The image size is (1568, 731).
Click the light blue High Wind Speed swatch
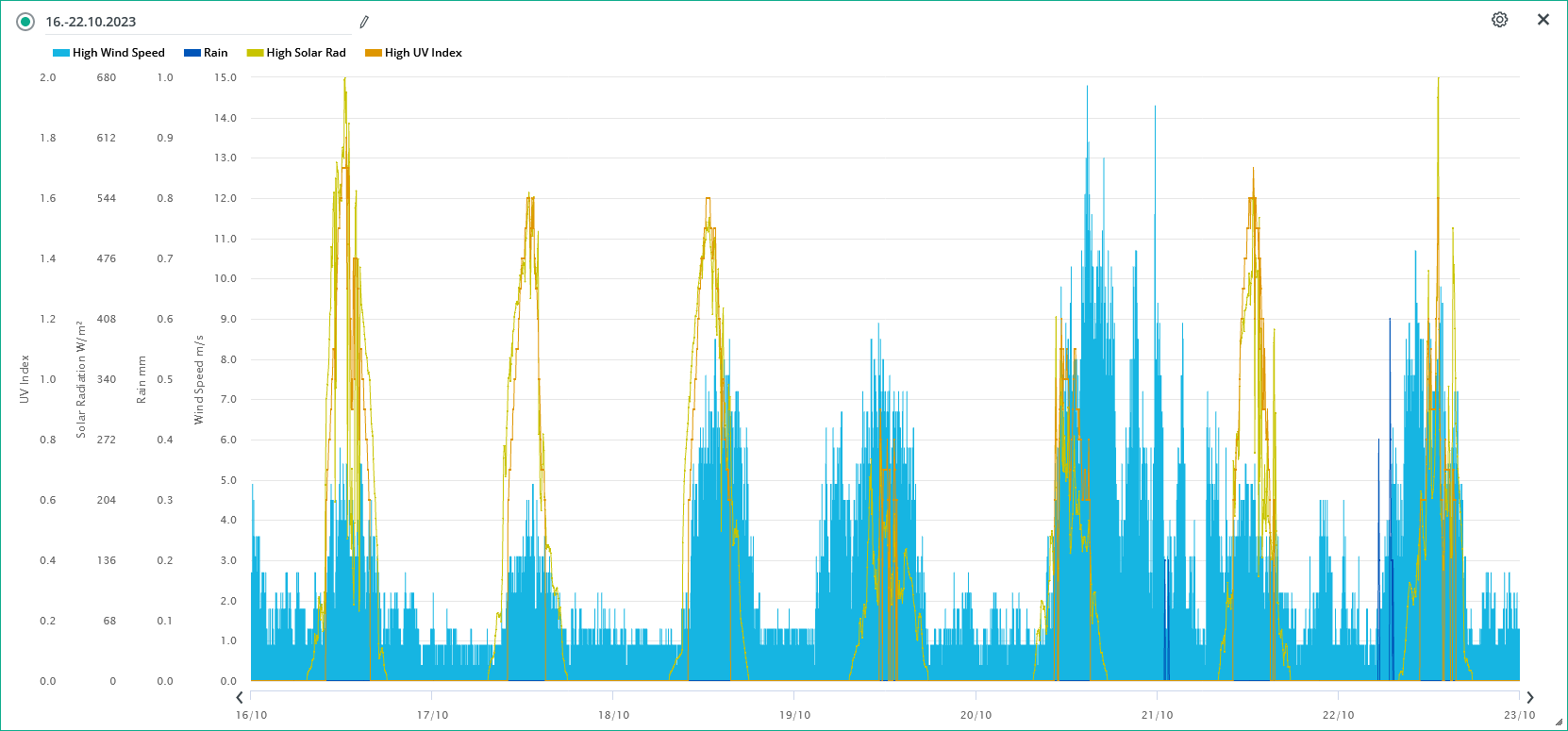(x=61, y=53)
